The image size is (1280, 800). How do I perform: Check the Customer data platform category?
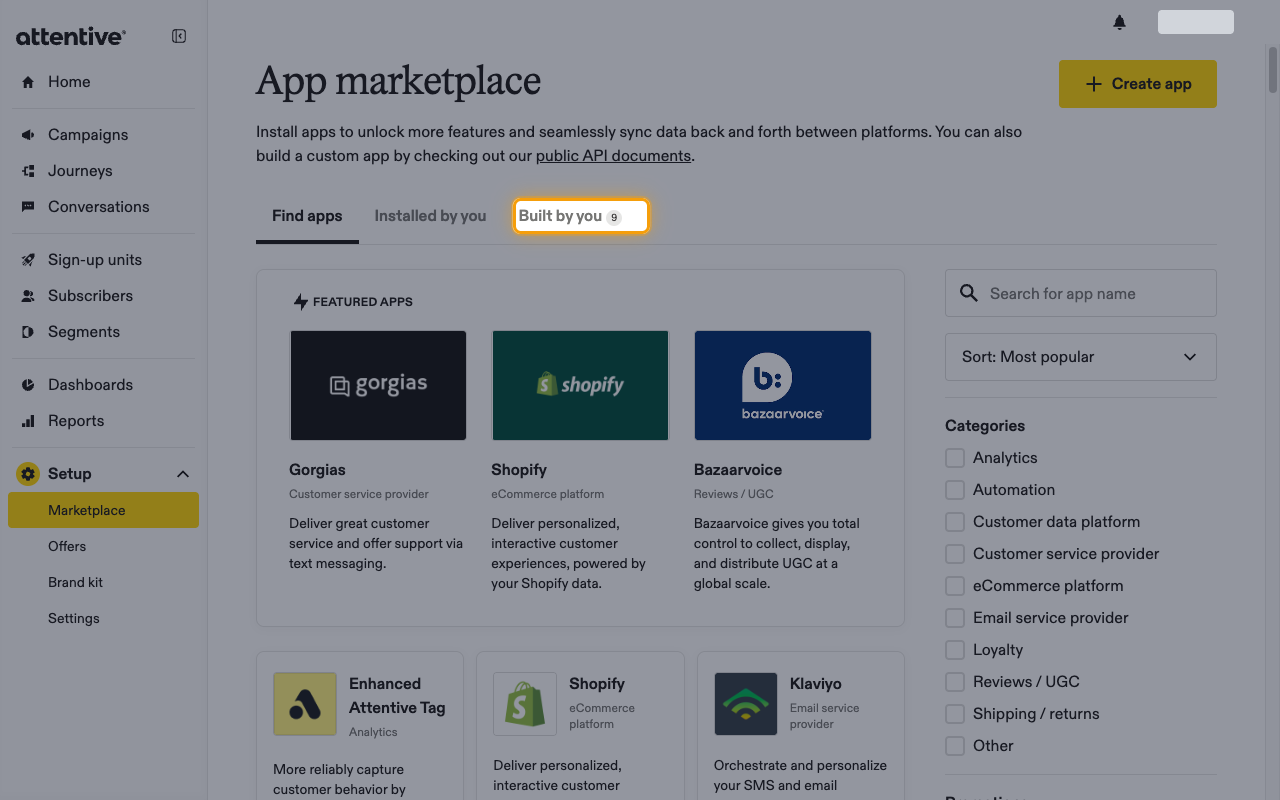[x=955, y=522]
